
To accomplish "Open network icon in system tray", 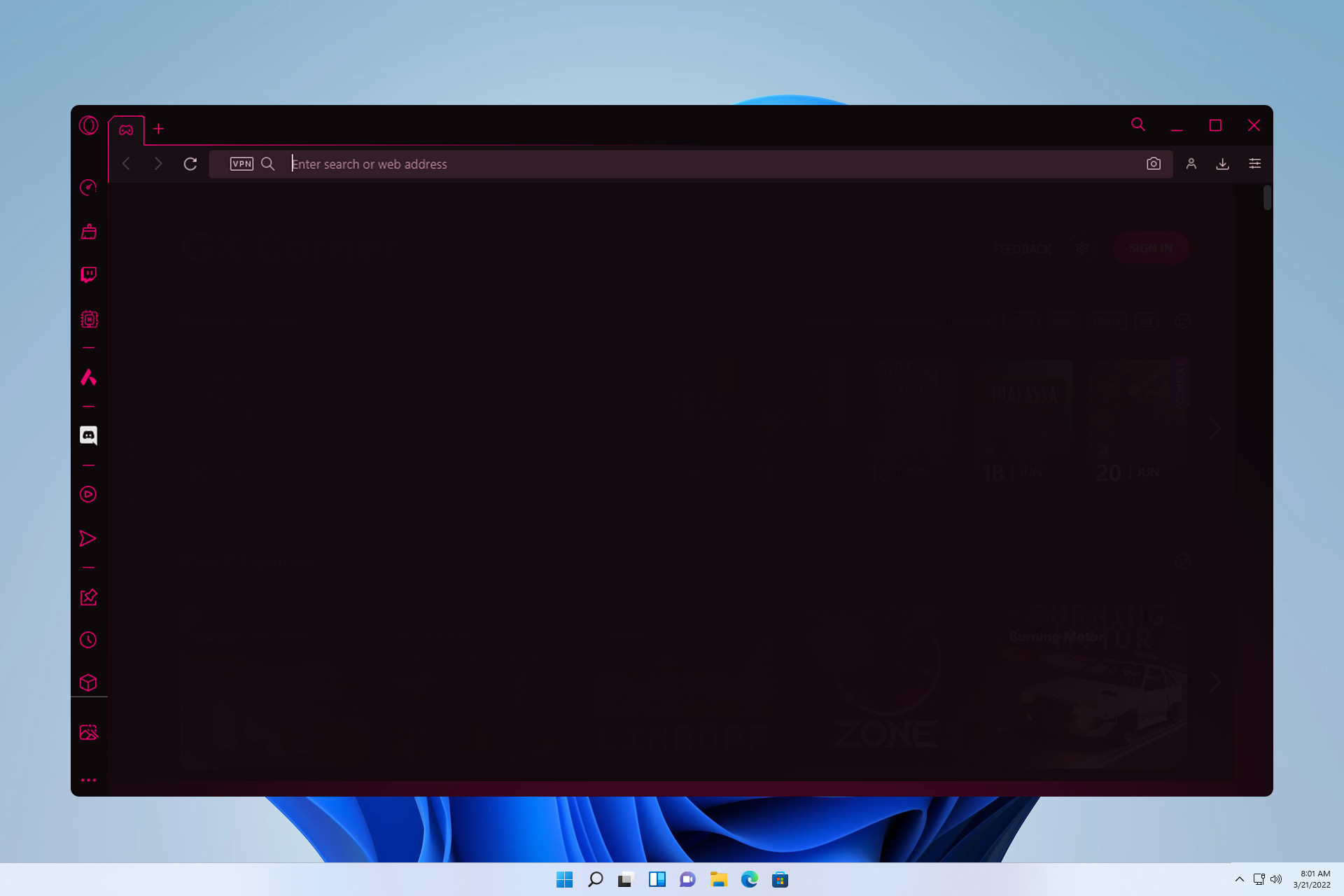I will (1259, 879).
